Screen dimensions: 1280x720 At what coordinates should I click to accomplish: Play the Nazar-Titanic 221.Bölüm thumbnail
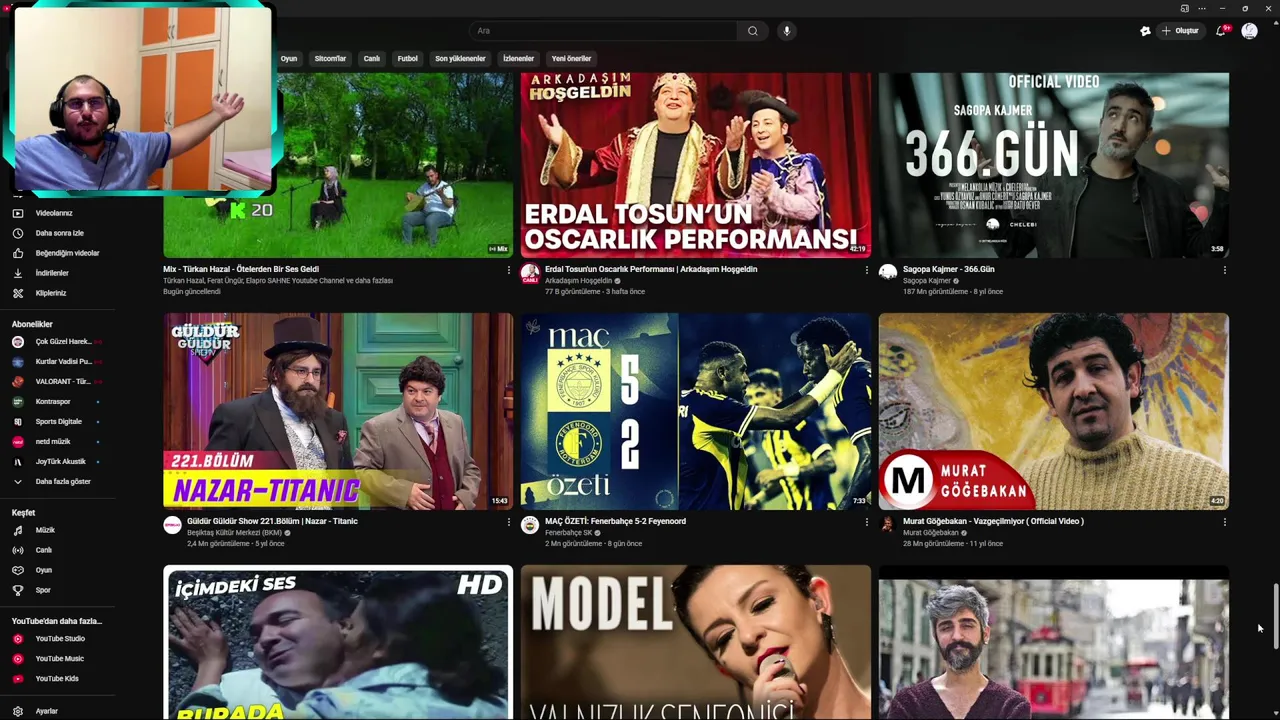pos(338,411)
